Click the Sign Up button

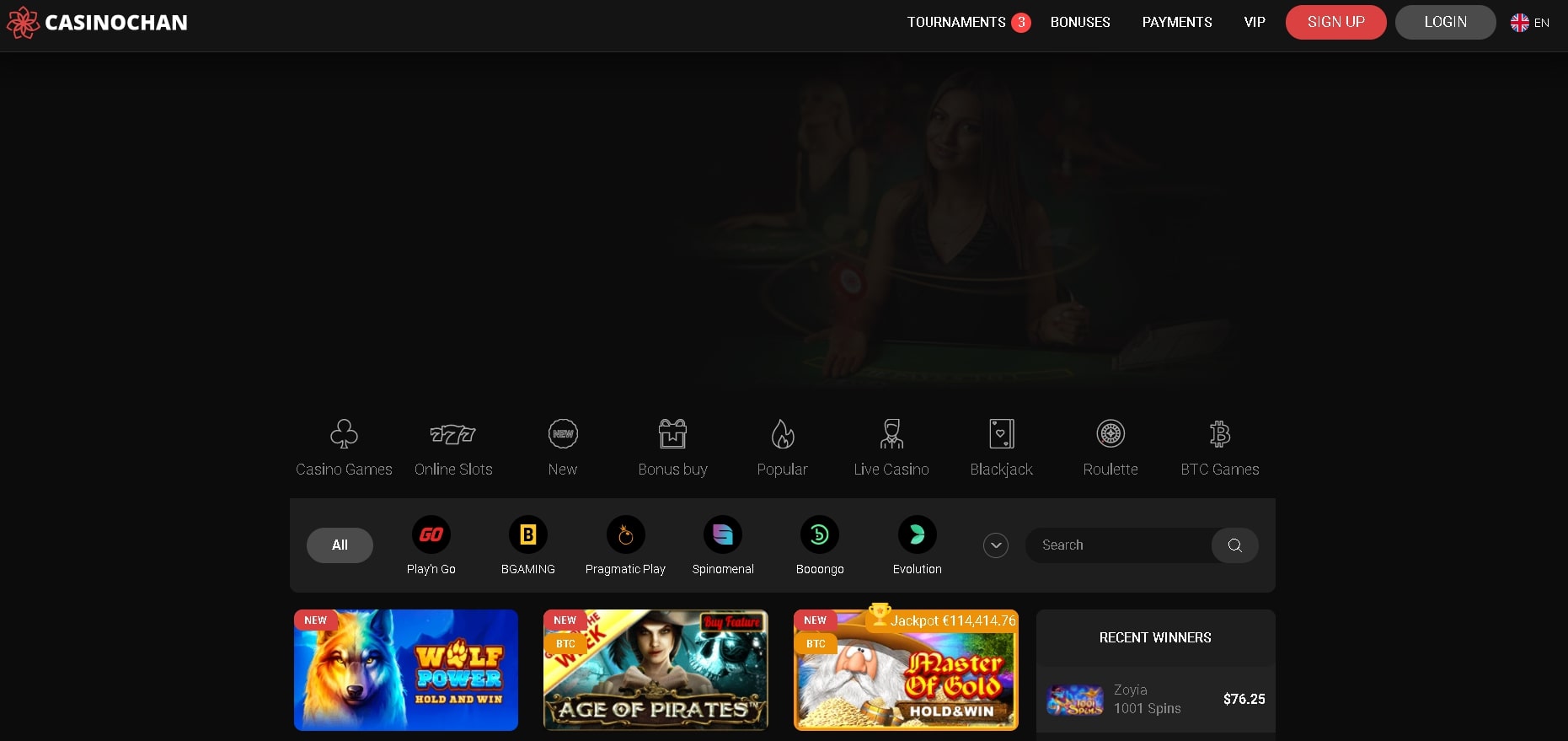click(x=1336, y=22)
